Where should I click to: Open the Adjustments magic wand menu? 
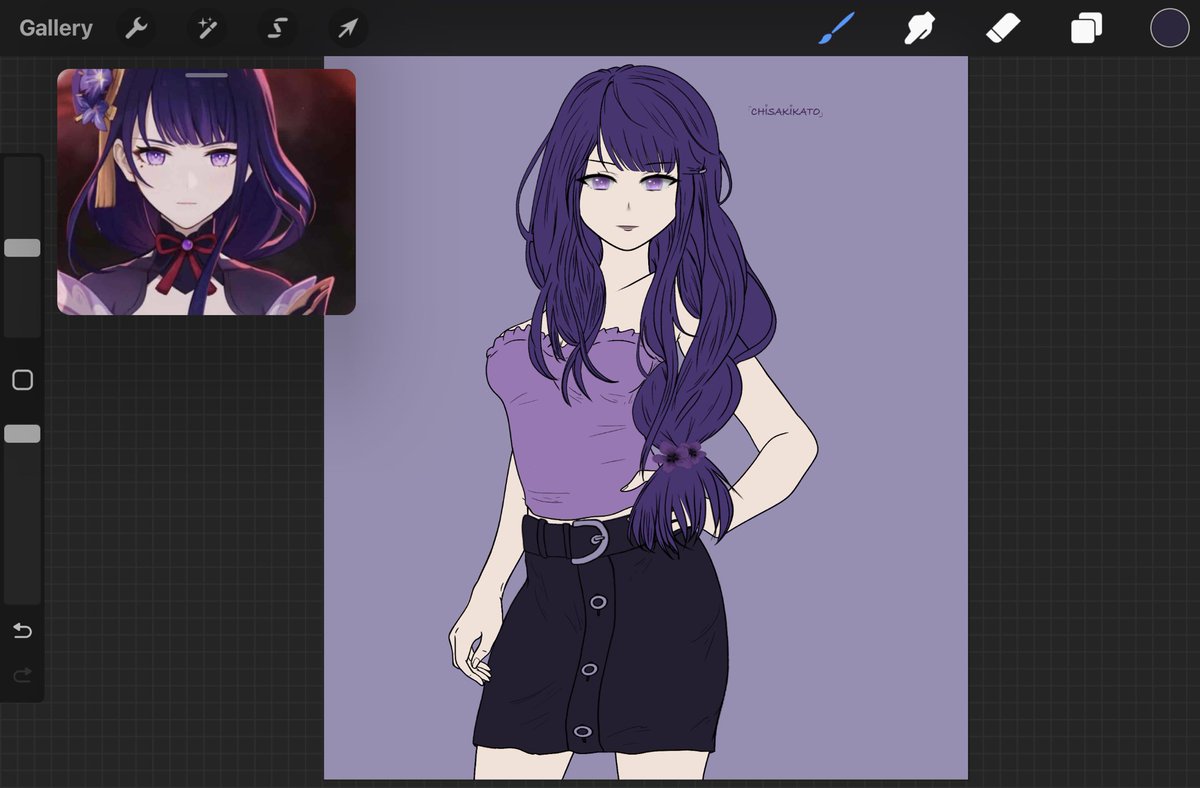tap(207, 28)
